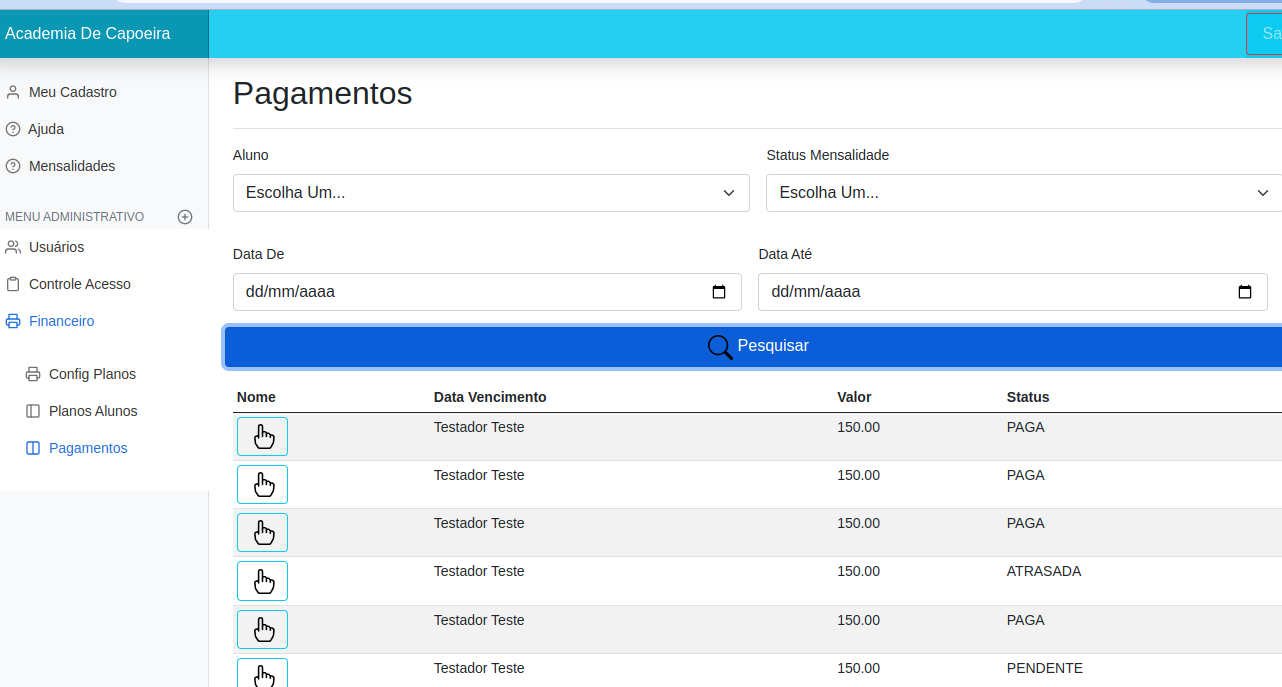The width and height of the screenshot is (1282, 687).
Task: Expand the Aluno dropdown
Action: [x=490, y=193]
